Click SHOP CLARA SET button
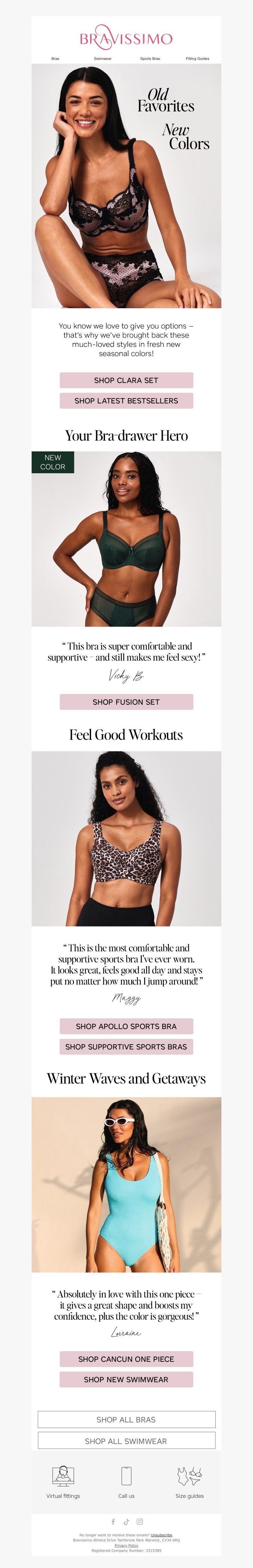Viewport: 253px width, 1568px height. [126, 380]
